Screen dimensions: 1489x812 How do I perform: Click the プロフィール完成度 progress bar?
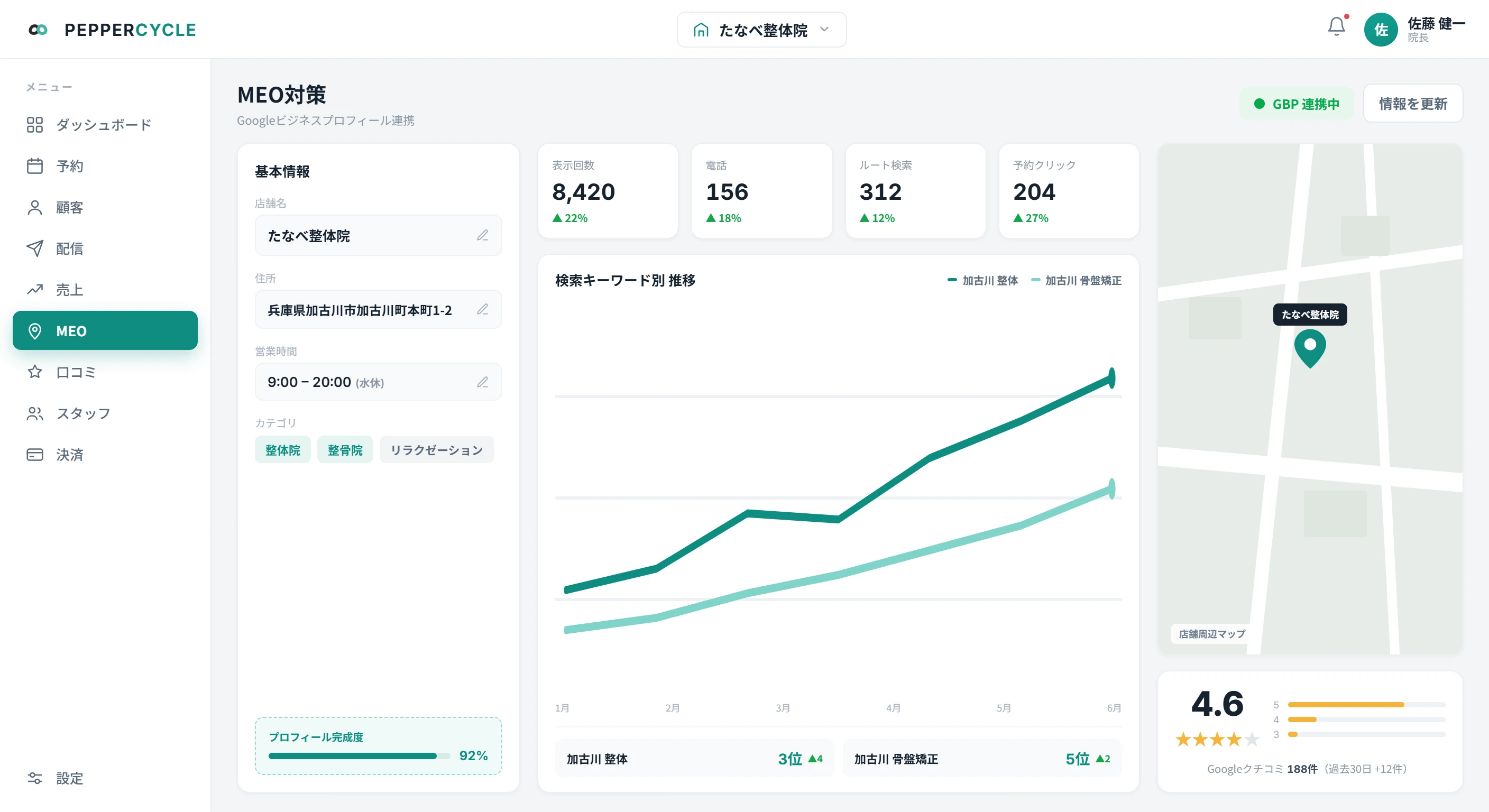click(x=359, y=755)
